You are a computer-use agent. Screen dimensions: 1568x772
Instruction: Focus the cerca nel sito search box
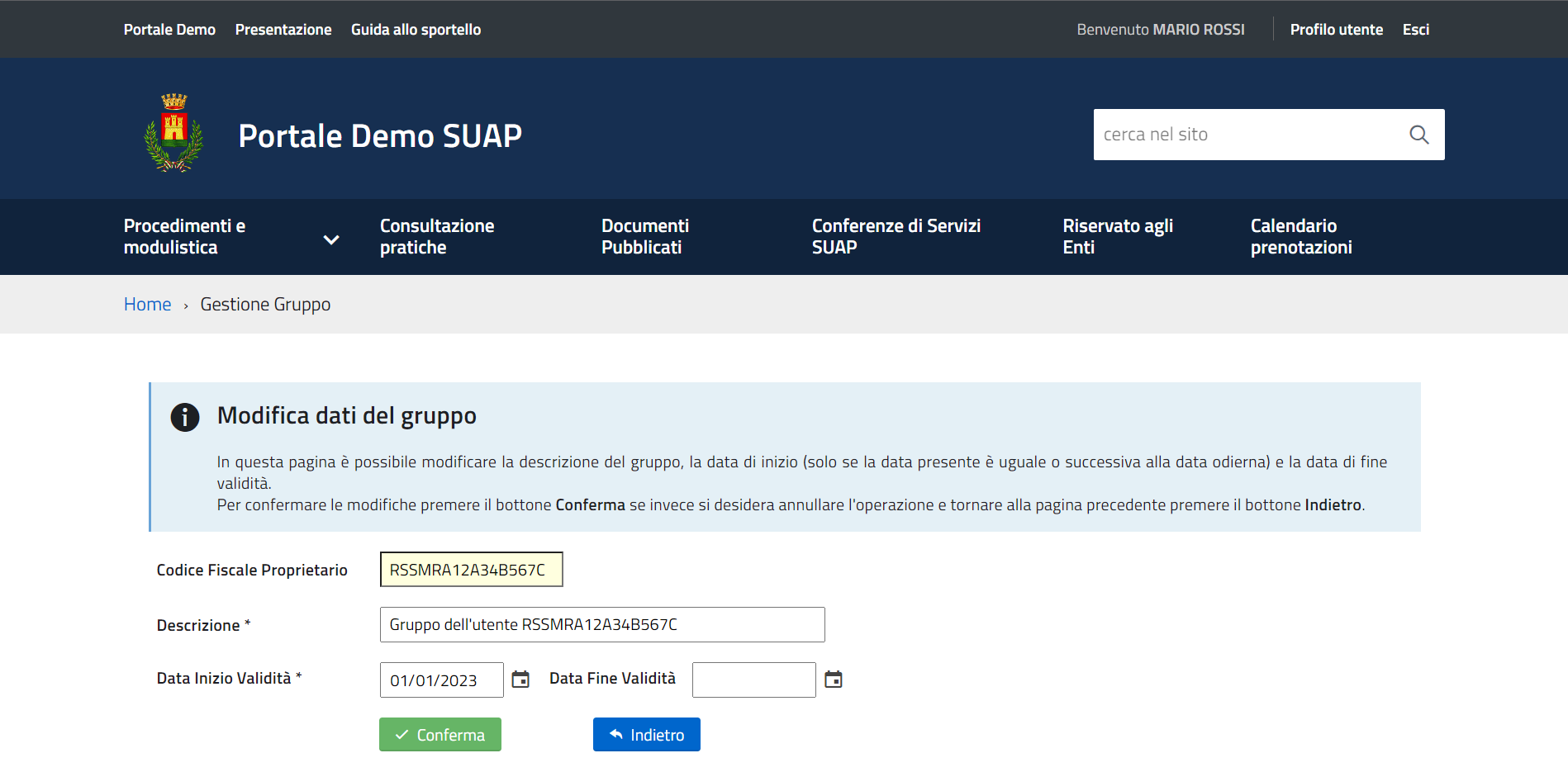tap(1247, 135)
